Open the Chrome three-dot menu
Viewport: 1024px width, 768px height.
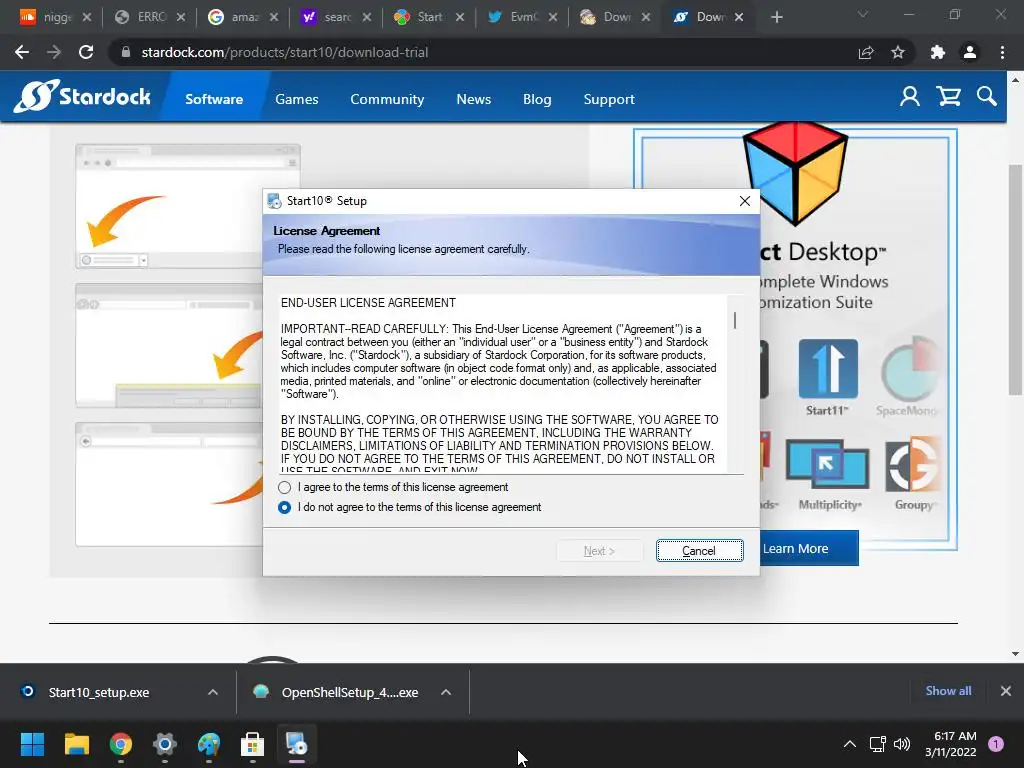(x=1002, y=52)
